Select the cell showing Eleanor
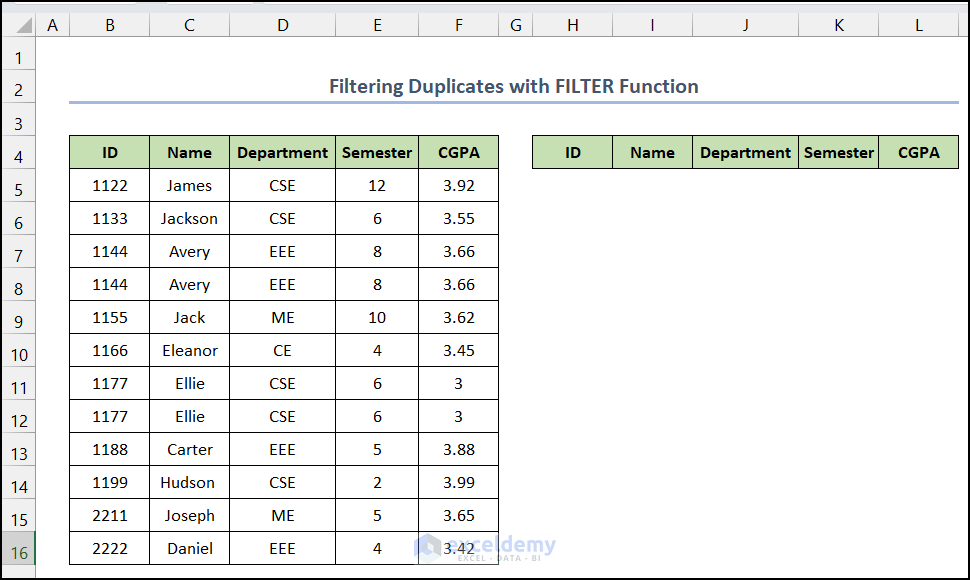 pyautogui.click(x=189, y=350)
